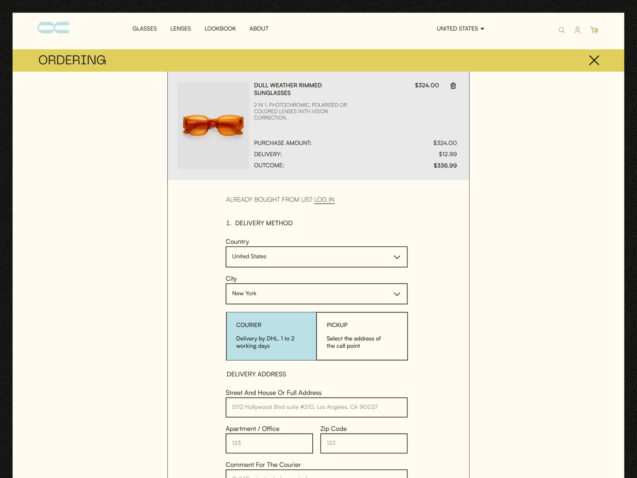Screen dimensions: 637x478
Task: Expand the City dropdown showing New York
Action: pos(316,294)
